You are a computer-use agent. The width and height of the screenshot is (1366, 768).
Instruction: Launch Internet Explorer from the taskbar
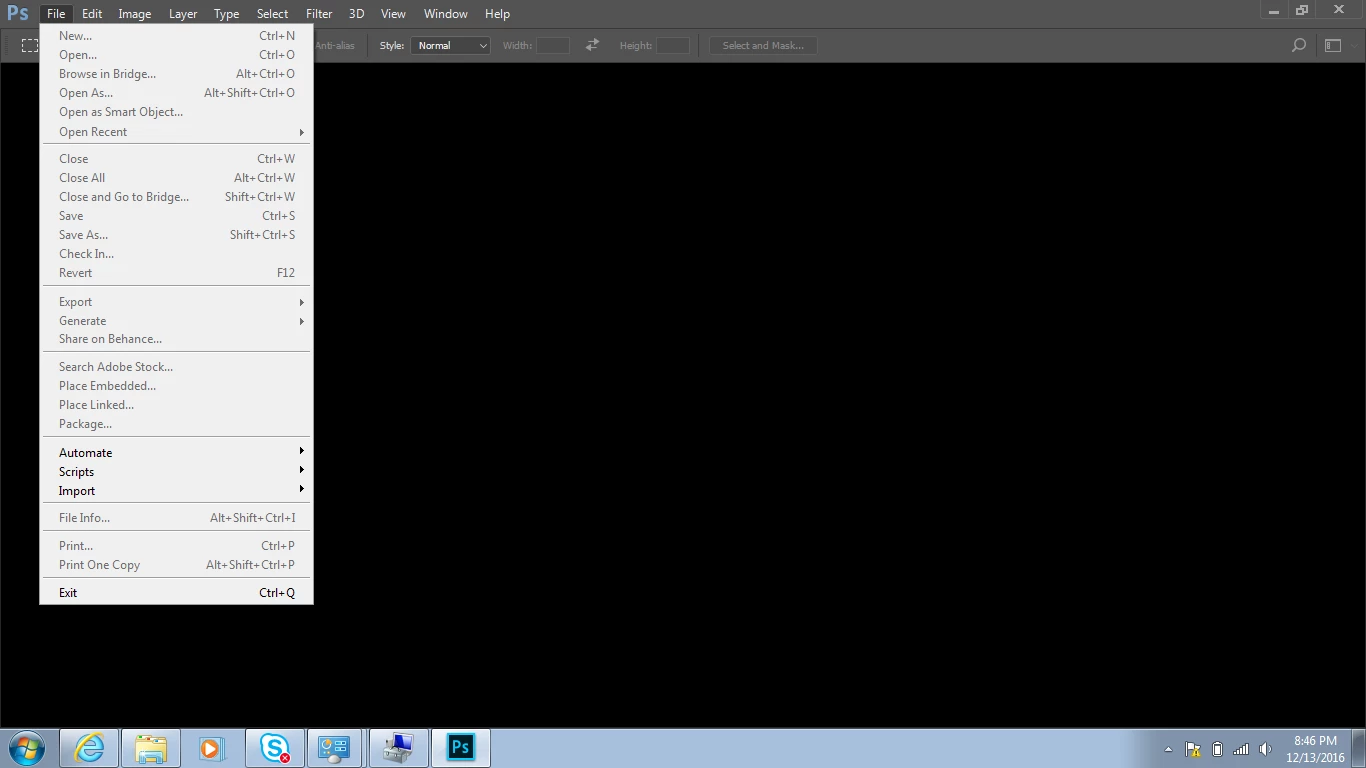pos(89,748)
